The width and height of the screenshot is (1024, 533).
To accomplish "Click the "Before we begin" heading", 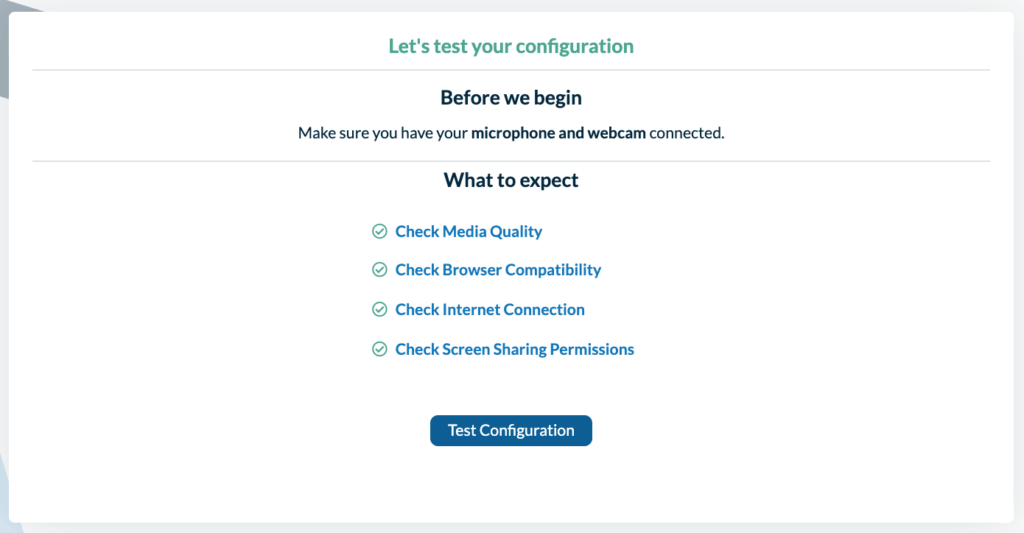I will (511, 98).
